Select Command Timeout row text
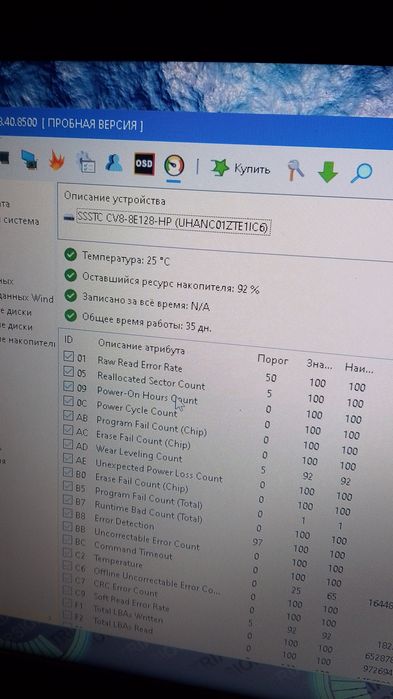 [x=133, y=551]
